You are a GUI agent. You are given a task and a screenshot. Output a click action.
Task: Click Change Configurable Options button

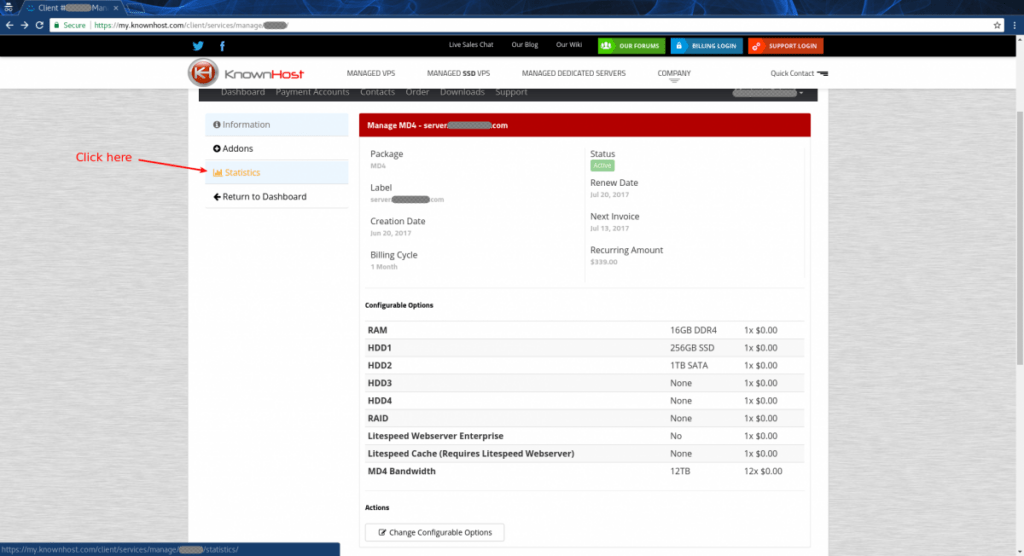tap(435, 532)
